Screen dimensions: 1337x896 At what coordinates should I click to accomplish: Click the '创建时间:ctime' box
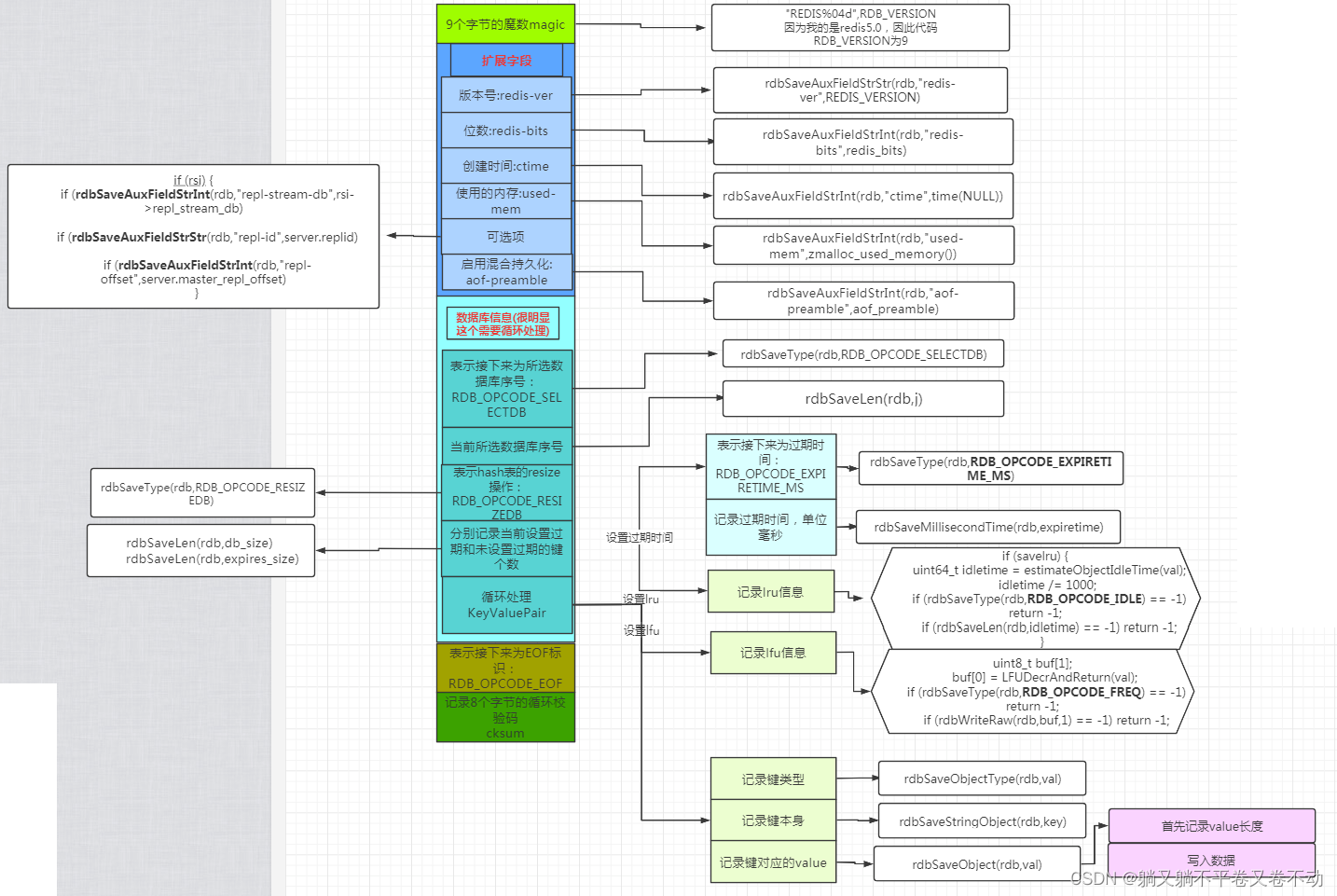(506, 166)
